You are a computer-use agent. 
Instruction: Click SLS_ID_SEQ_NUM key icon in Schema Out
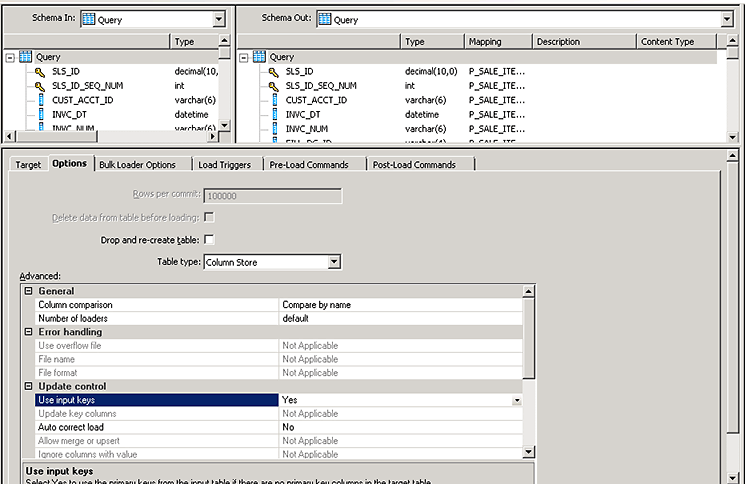(275, 86)
